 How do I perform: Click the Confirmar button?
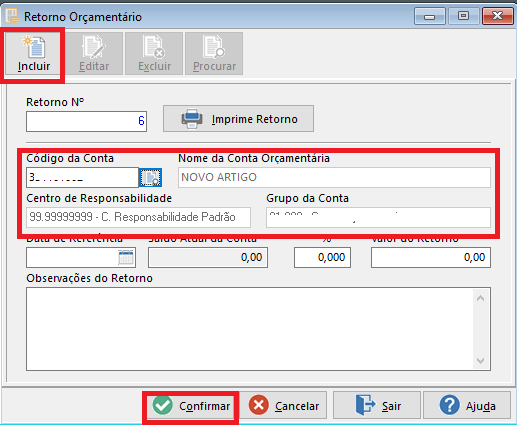191,406
